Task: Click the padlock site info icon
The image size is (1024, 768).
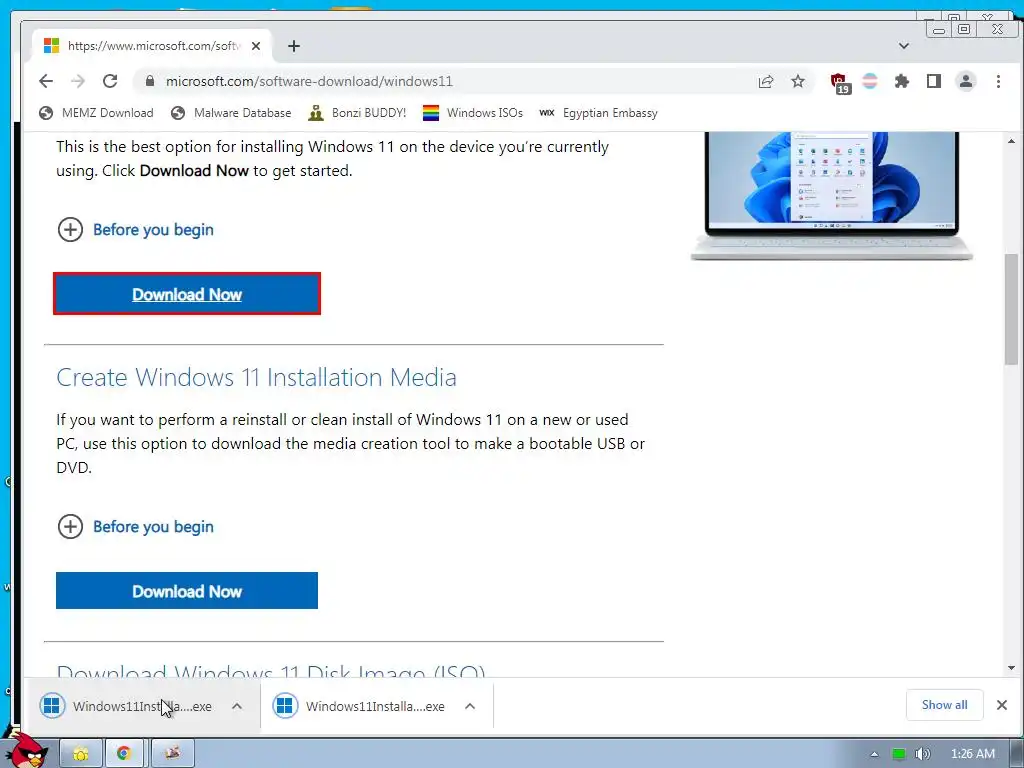Action: click(150, 81)
